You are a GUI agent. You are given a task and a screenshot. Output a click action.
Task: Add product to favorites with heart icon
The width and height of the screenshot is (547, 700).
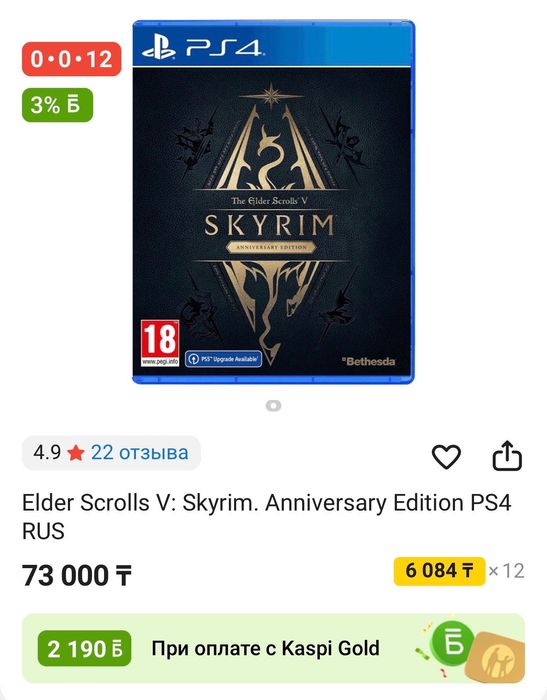(446, 456)
